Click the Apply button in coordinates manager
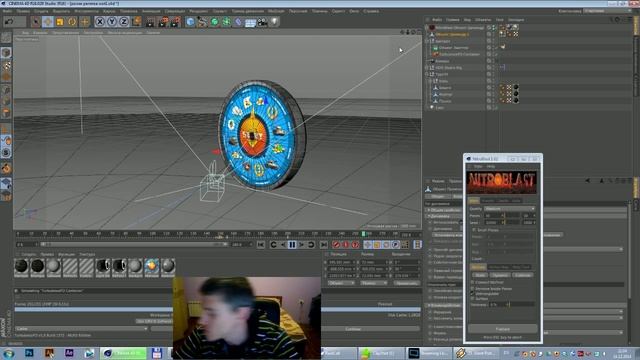Image resolution: width=640 pixels, height=360 pixels. tap(407, 283)
